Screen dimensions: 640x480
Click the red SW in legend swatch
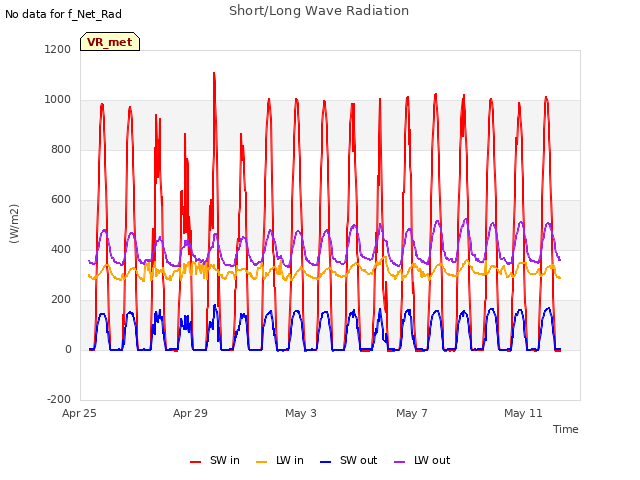196,462
